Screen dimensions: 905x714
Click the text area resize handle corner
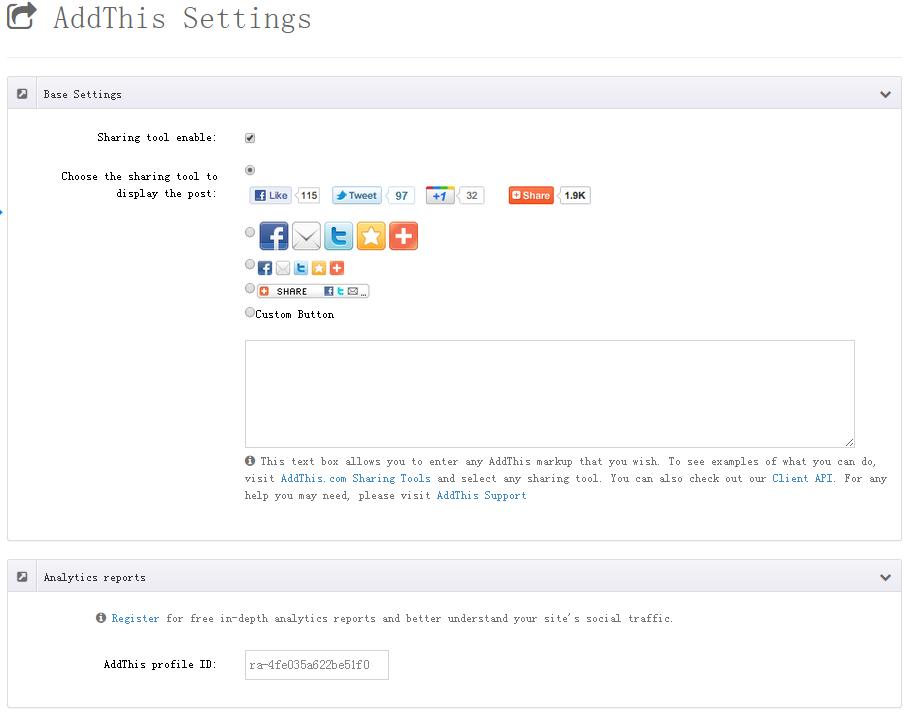[x=850, y=443]
